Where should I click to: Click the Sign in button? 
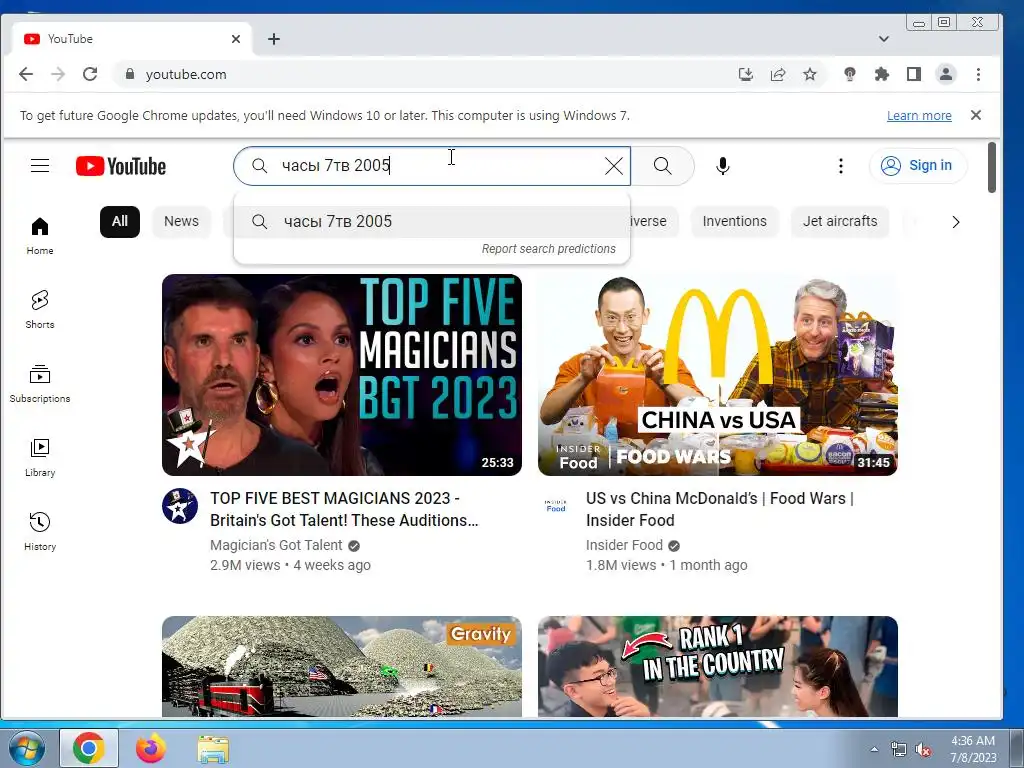coord(918,166)
